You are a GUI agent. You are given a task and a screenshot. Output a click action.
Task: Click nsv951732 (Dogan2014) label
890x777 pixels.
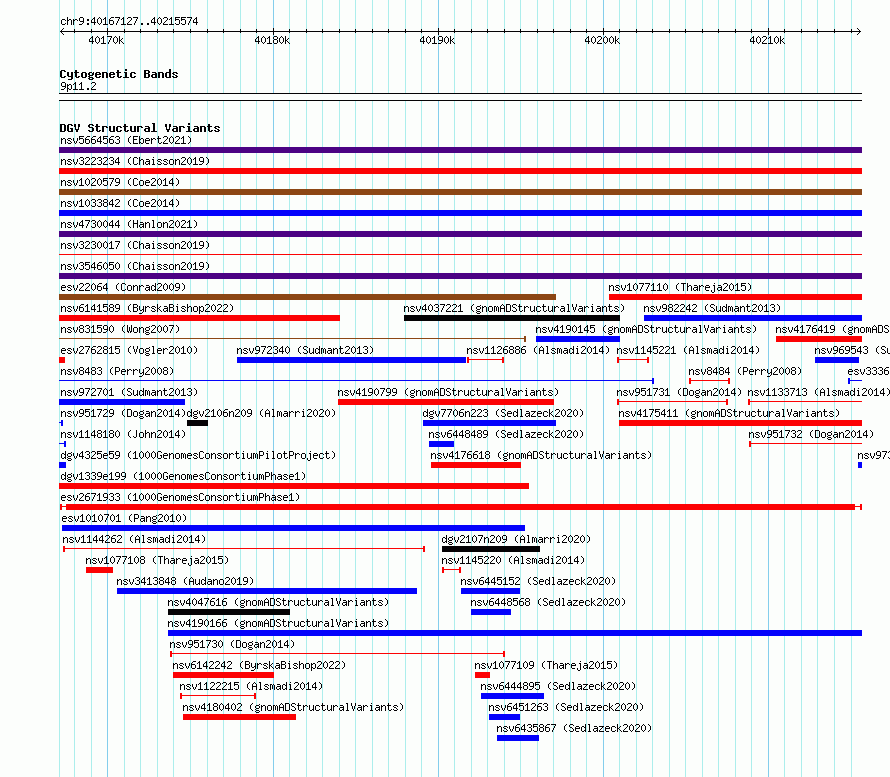pyautogui.click(x=811, y=434)
